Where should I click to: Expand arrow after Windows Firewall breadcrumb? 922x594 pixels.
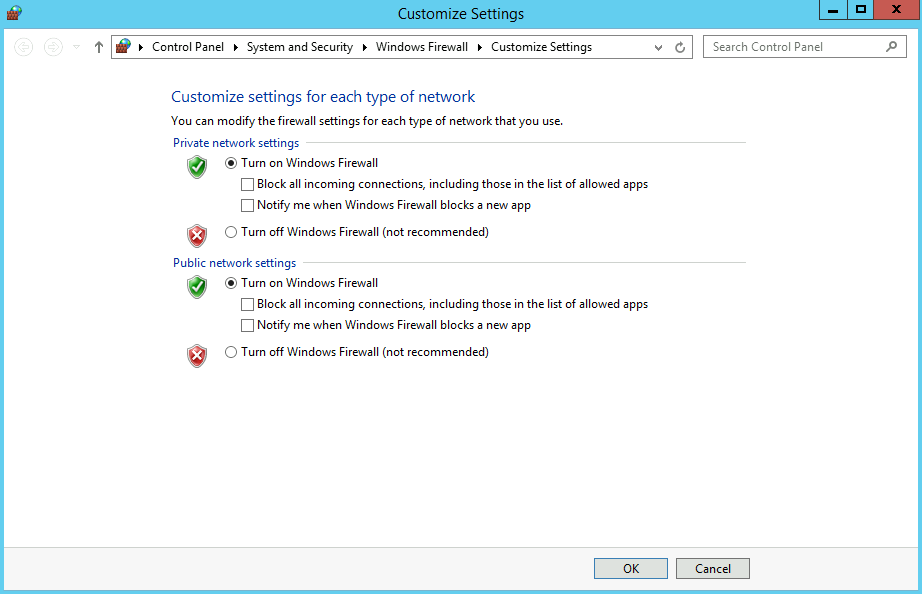[480, 47]
